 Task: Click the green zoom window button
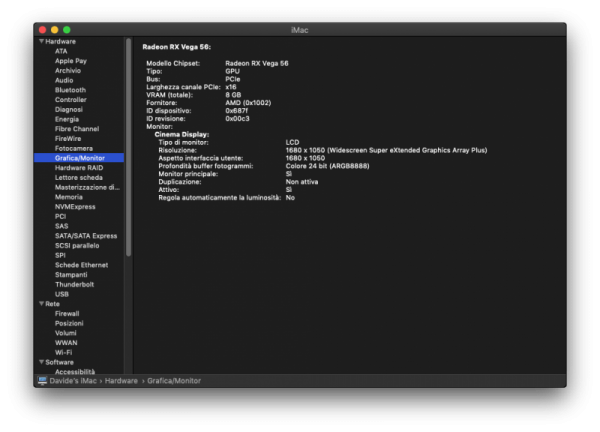(68, 30)
